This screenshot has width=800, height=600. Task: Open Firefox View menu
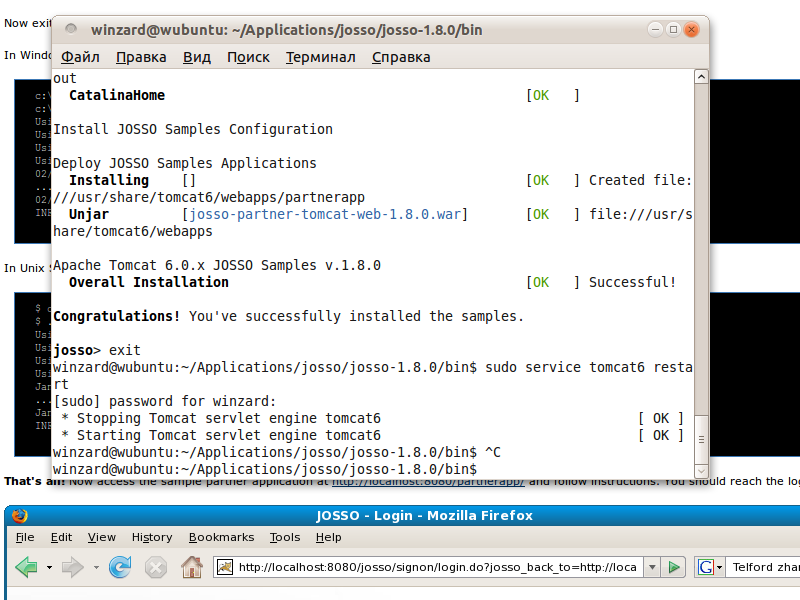pos(102,537)
